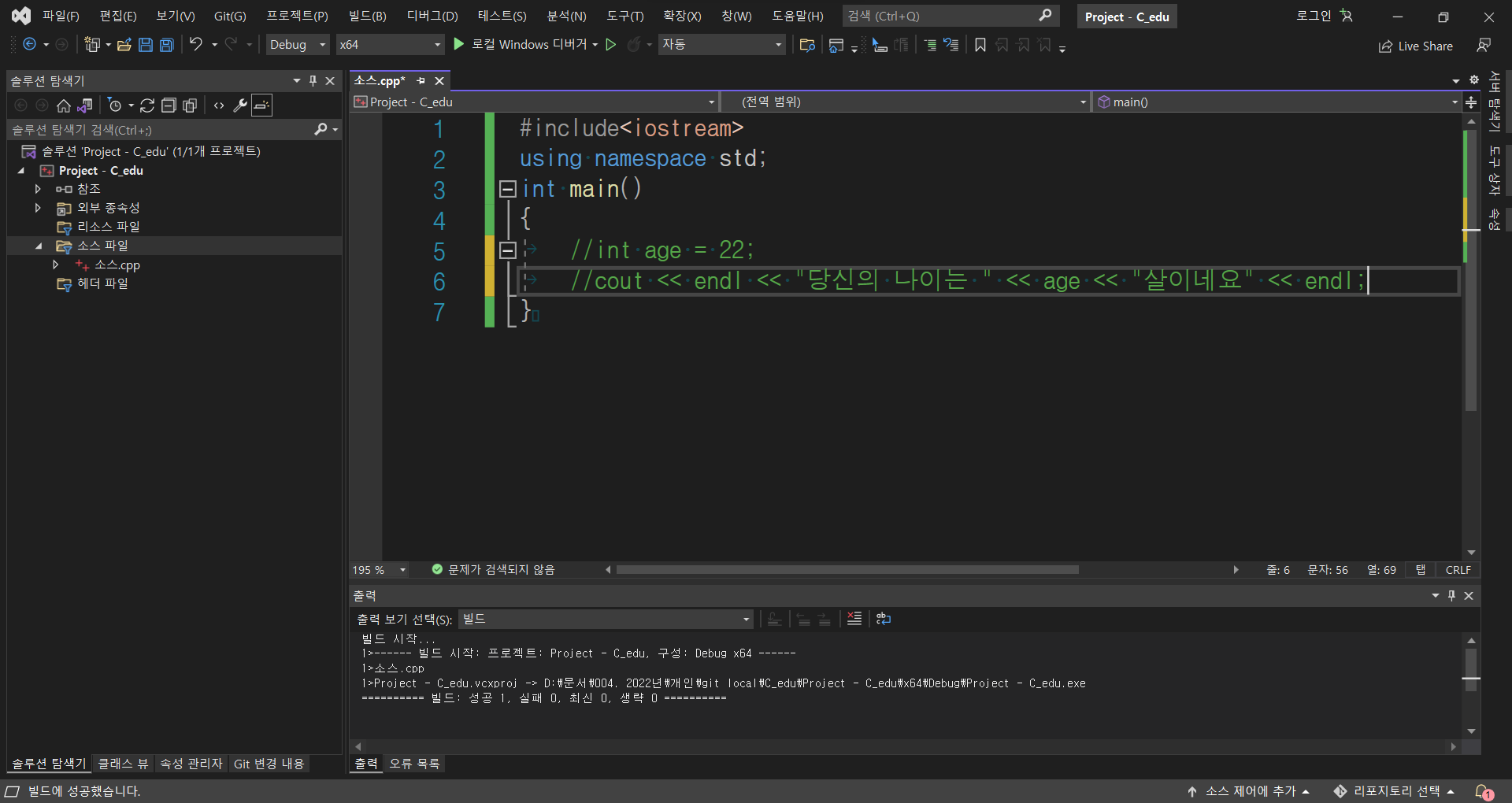Image resolution: width=1512 pixels, height=803 pixels.
Task: Pin the Output panel
Action: [x=1451, y=596]
